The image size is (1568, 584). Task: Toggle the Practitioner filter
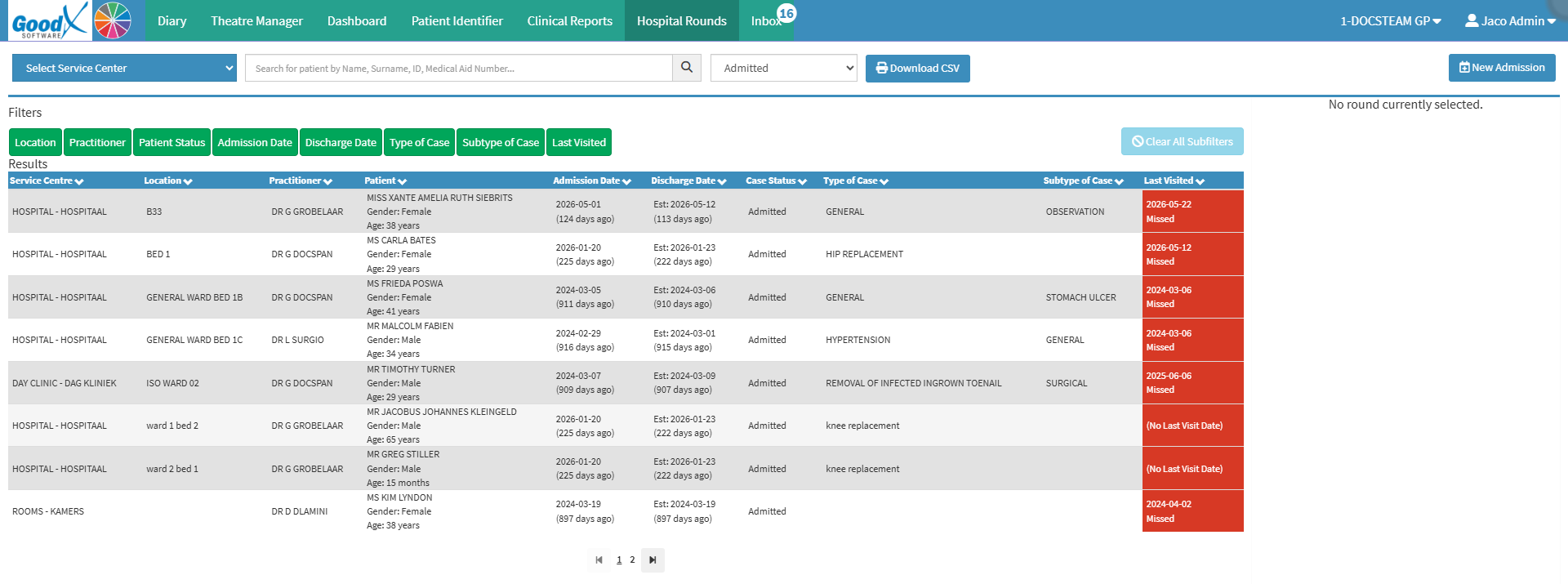pyautogui.click(x=97, y=142)
